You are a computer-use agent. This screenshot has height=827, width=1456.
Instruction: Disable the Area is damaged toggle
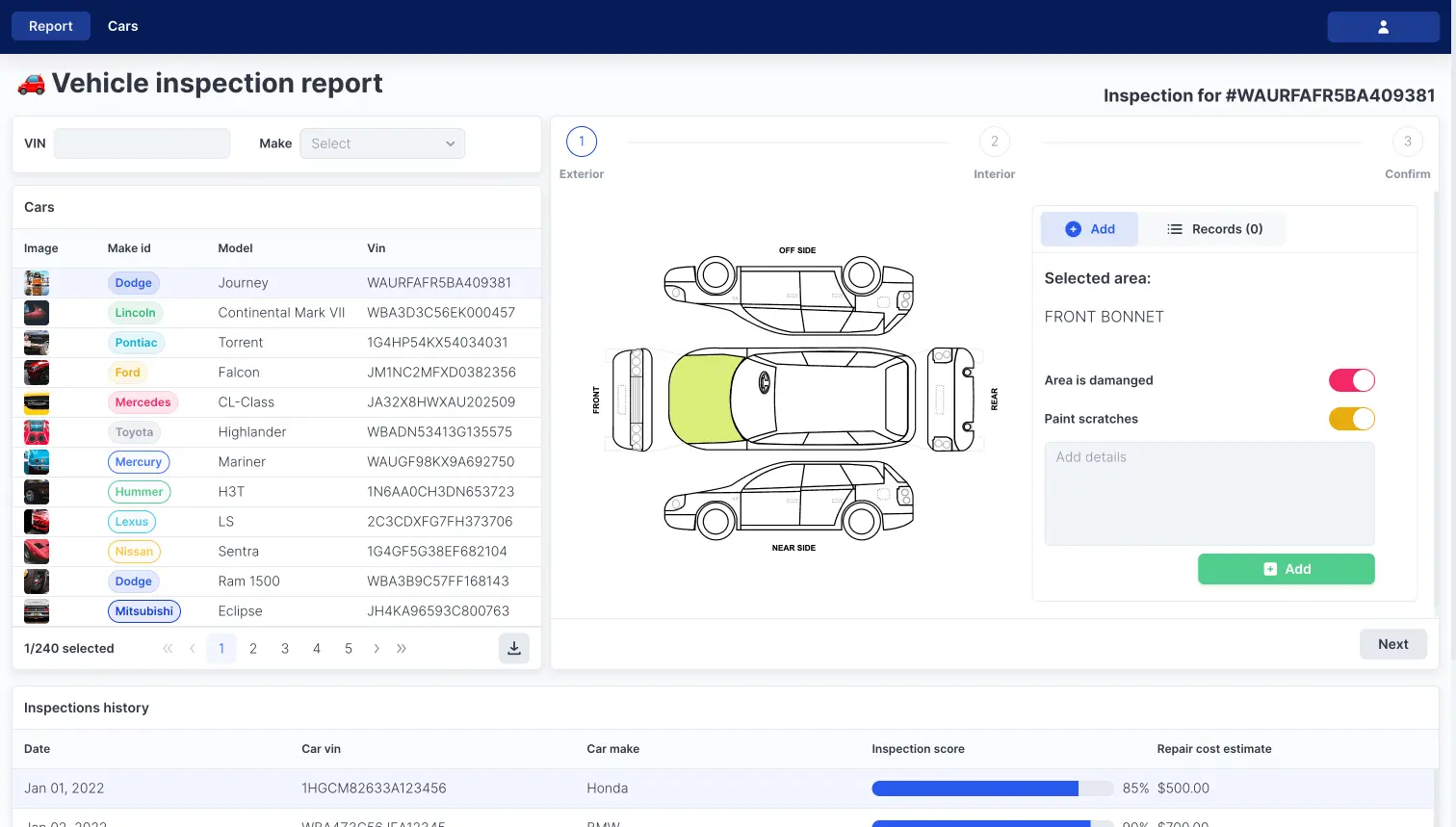pos(1351,380)
